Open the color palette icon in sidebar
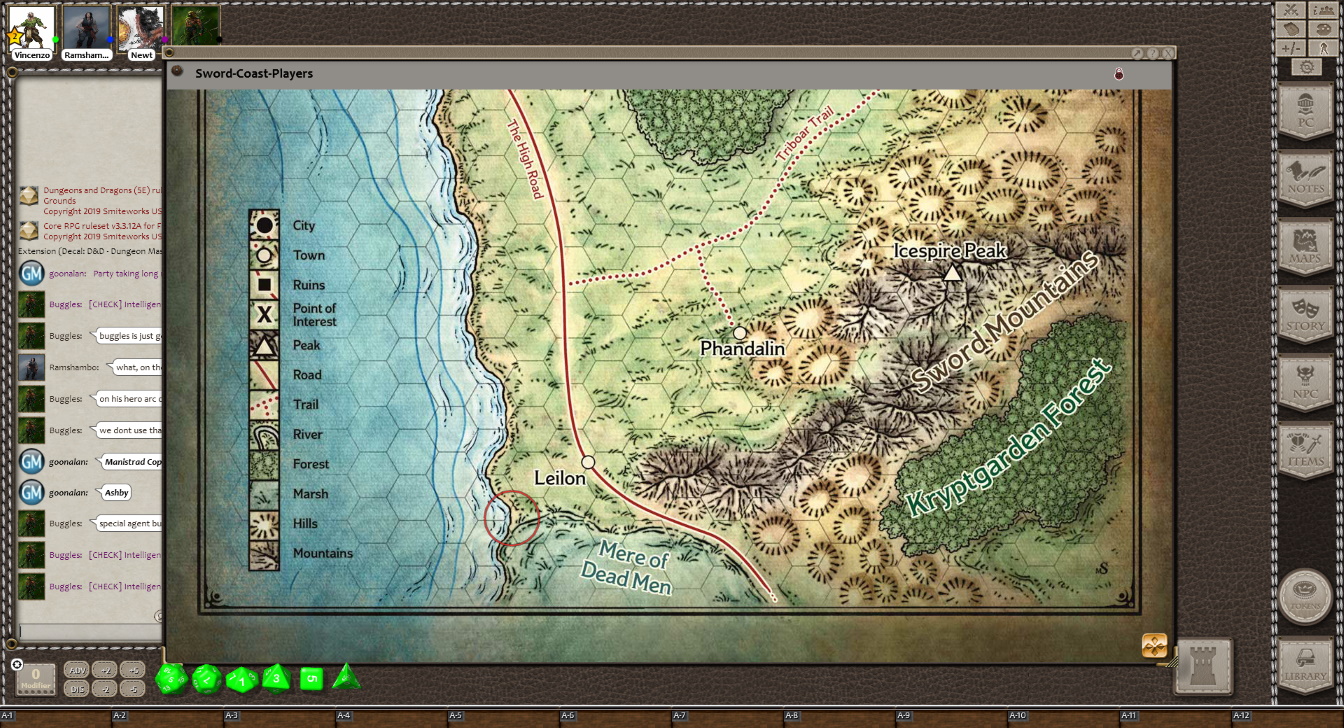This screenshot has height=728, width=1344. tap(1324, 29)
